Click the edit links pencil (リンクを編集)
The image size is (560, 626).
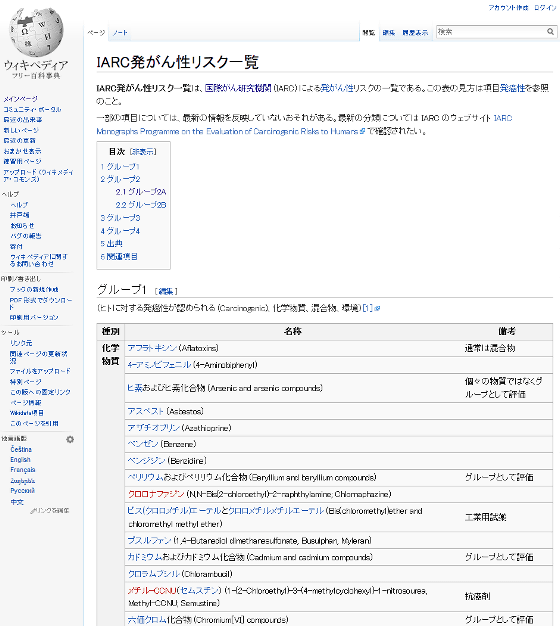49,510
